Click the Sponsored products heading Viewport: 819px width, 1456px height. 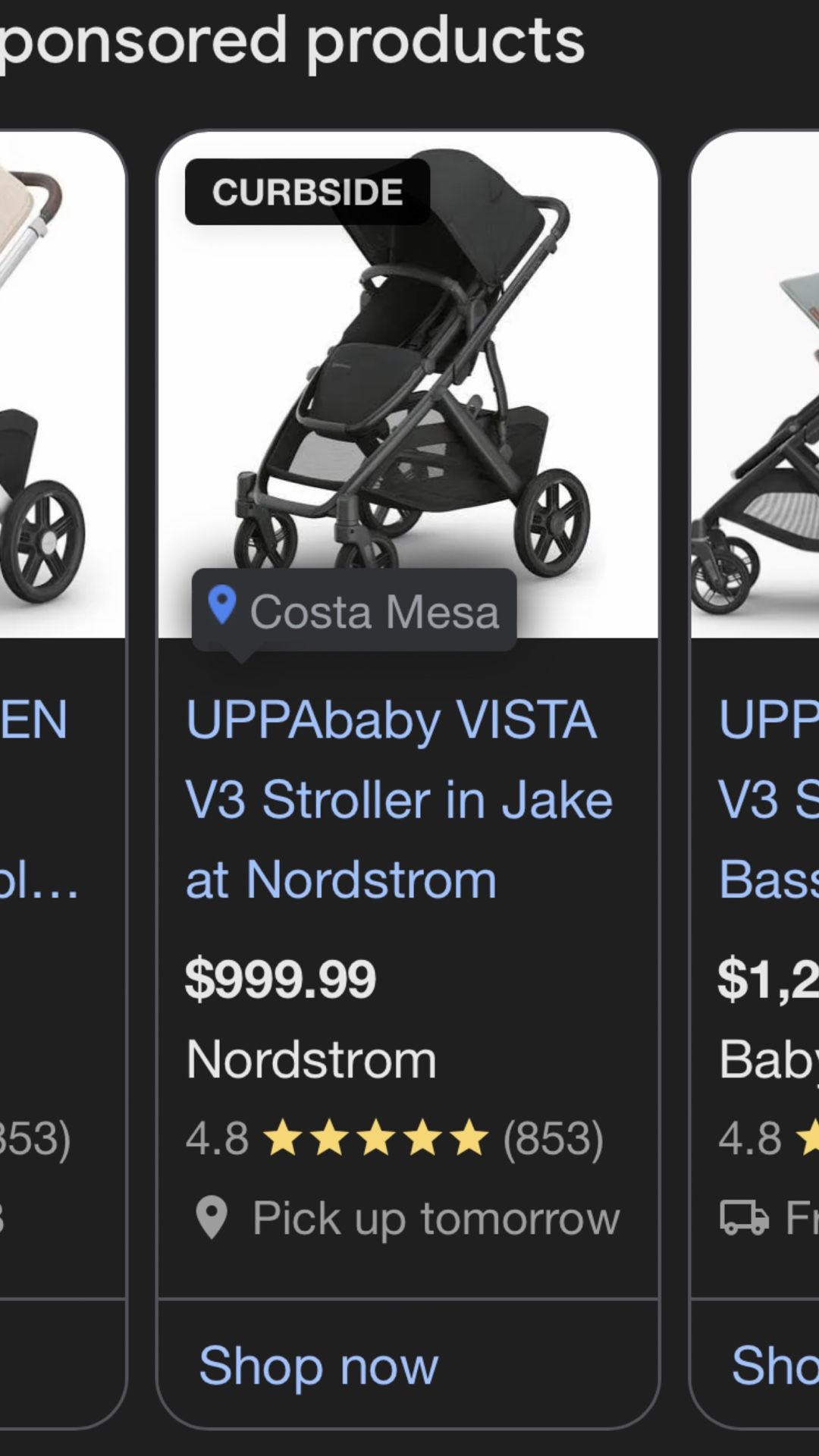292,43
